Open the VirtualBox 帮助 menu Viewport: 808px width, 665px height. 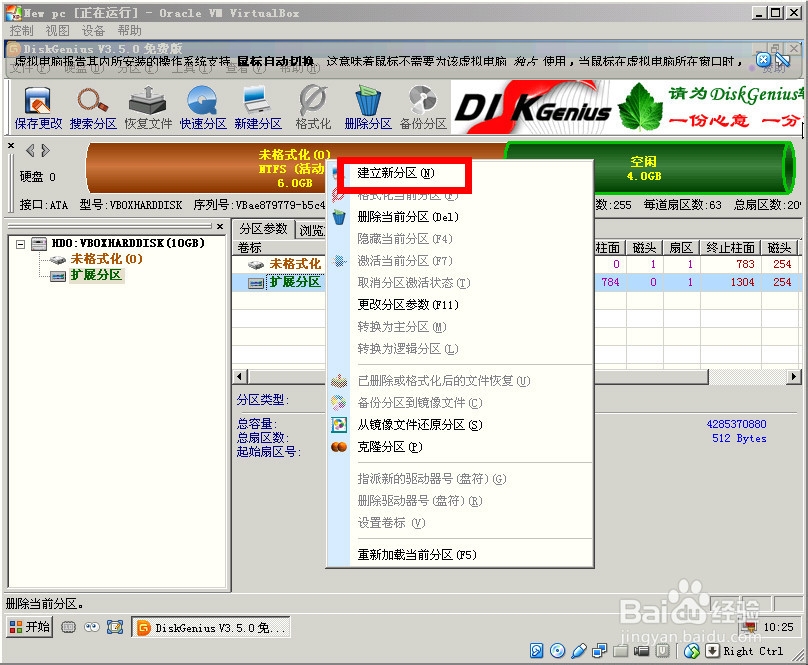click(x=129, y=31)
